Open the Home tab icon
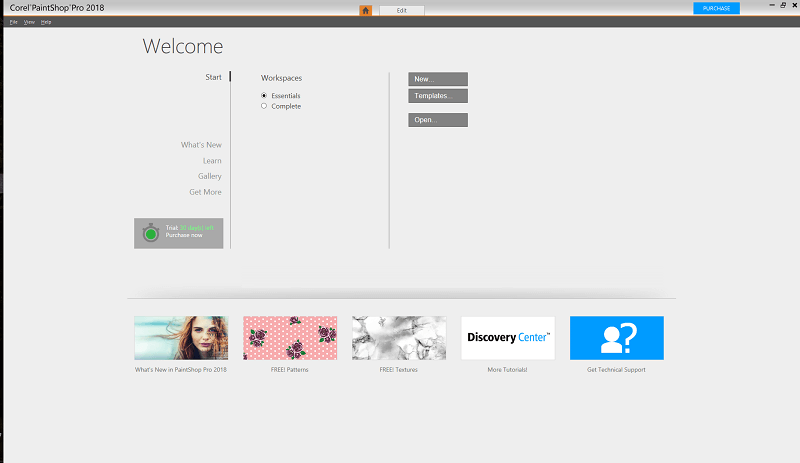Image resolution: width=800 pixels, height=463 pixels. tap(365, 10)
